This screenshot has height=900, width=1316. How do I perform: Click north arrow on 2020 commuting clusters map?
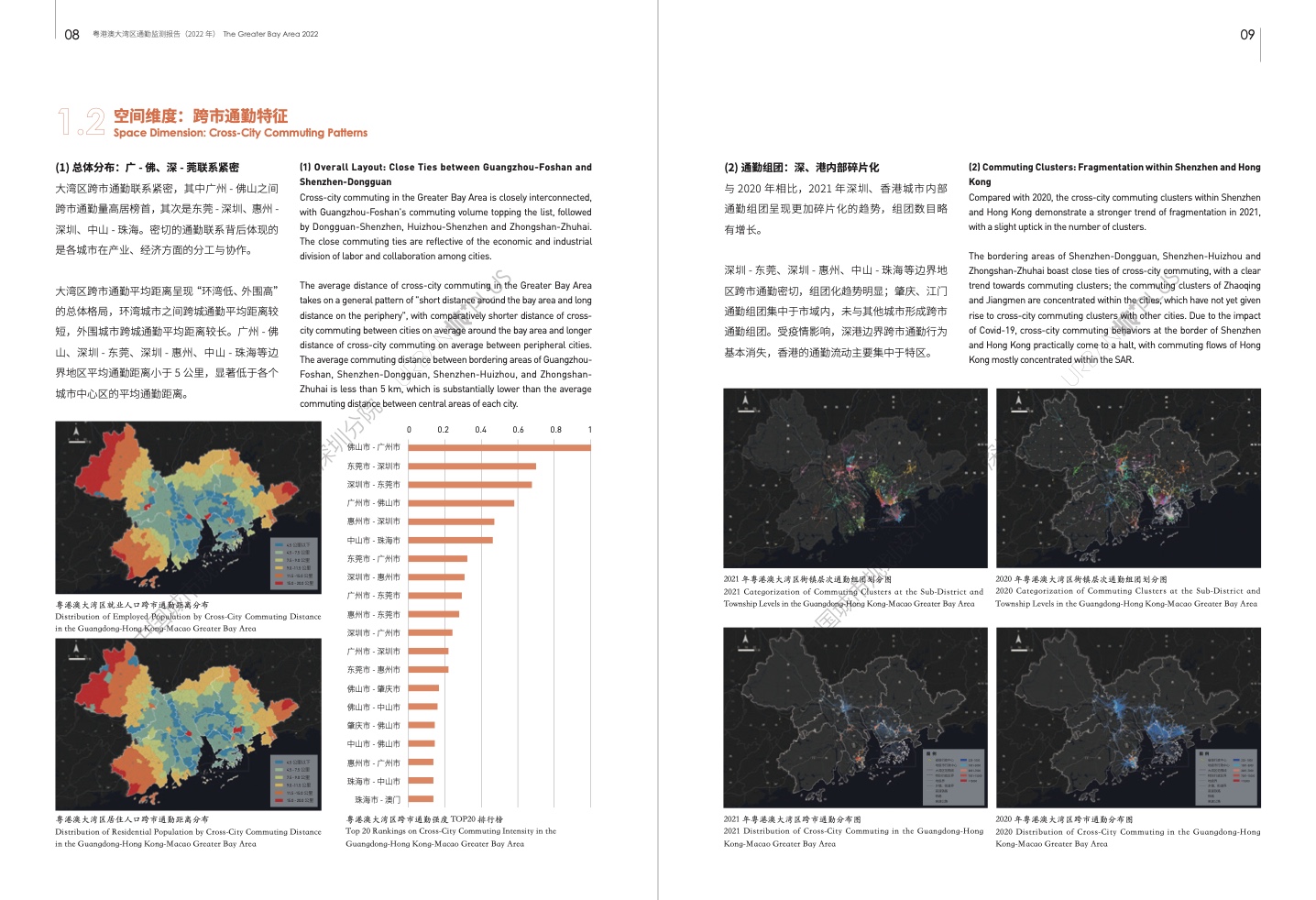point(1019,403)
